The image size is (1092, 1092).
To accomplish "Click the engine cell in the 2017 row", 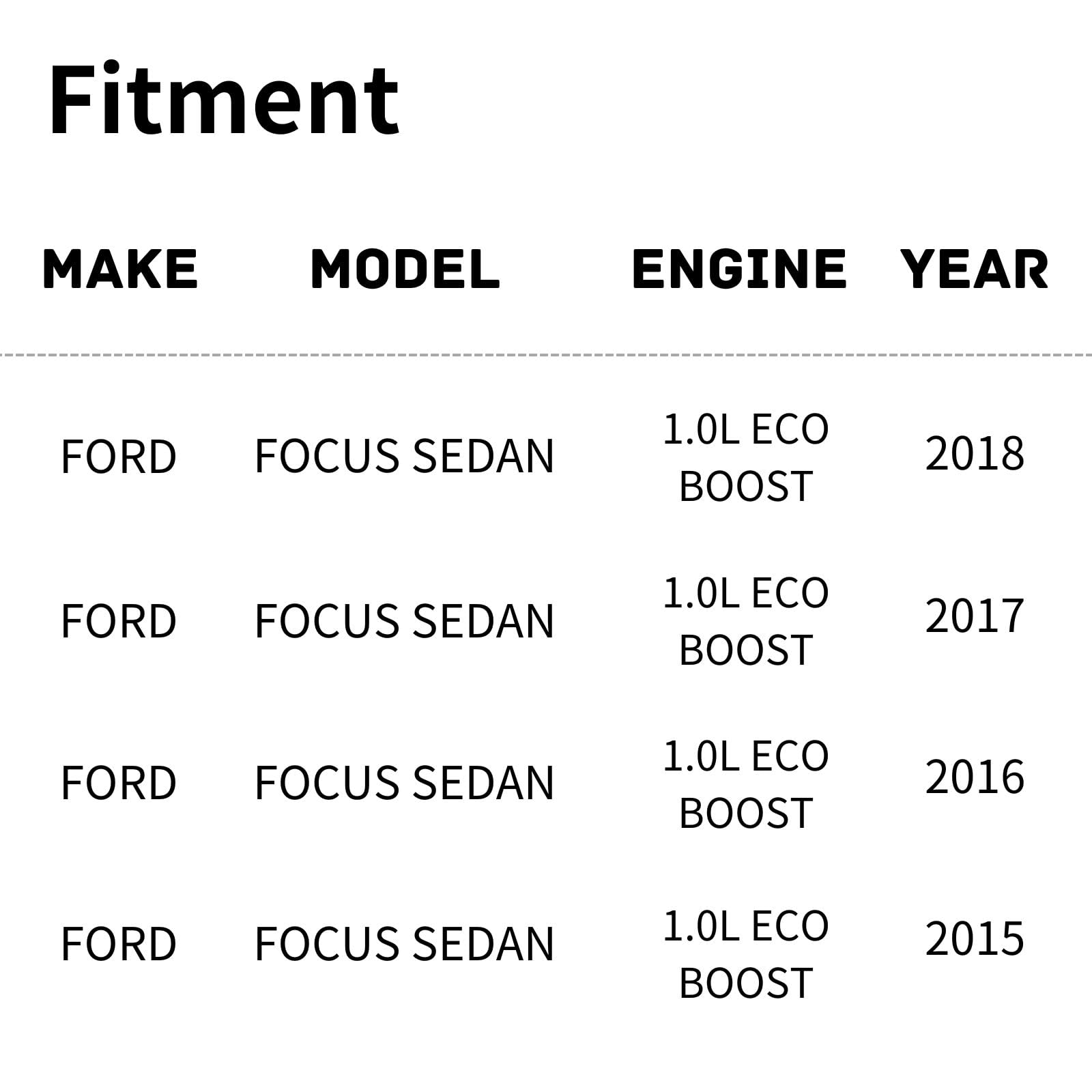I will (x=745, y=621).
